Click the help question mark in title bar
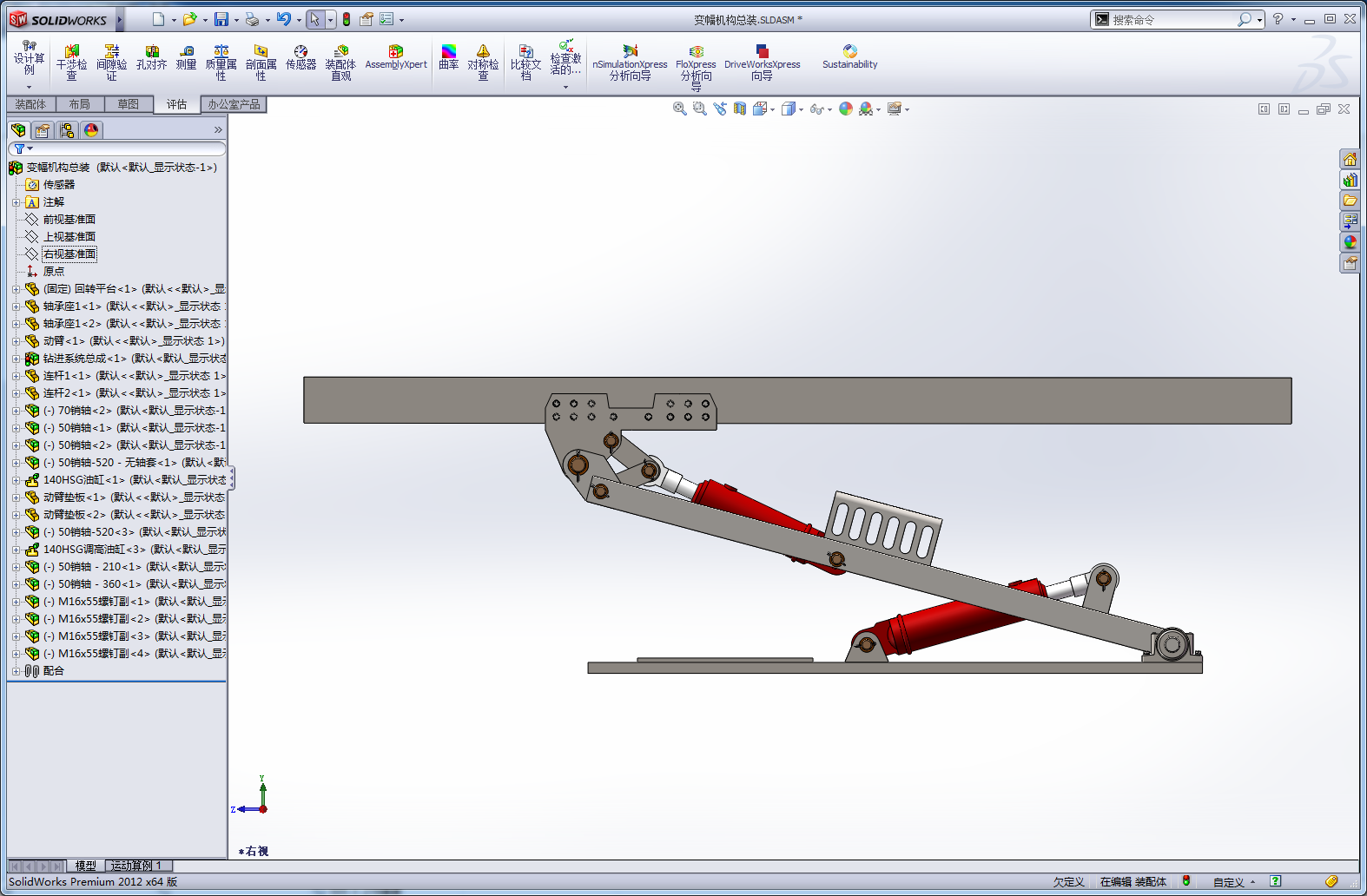 [1278, 19]
